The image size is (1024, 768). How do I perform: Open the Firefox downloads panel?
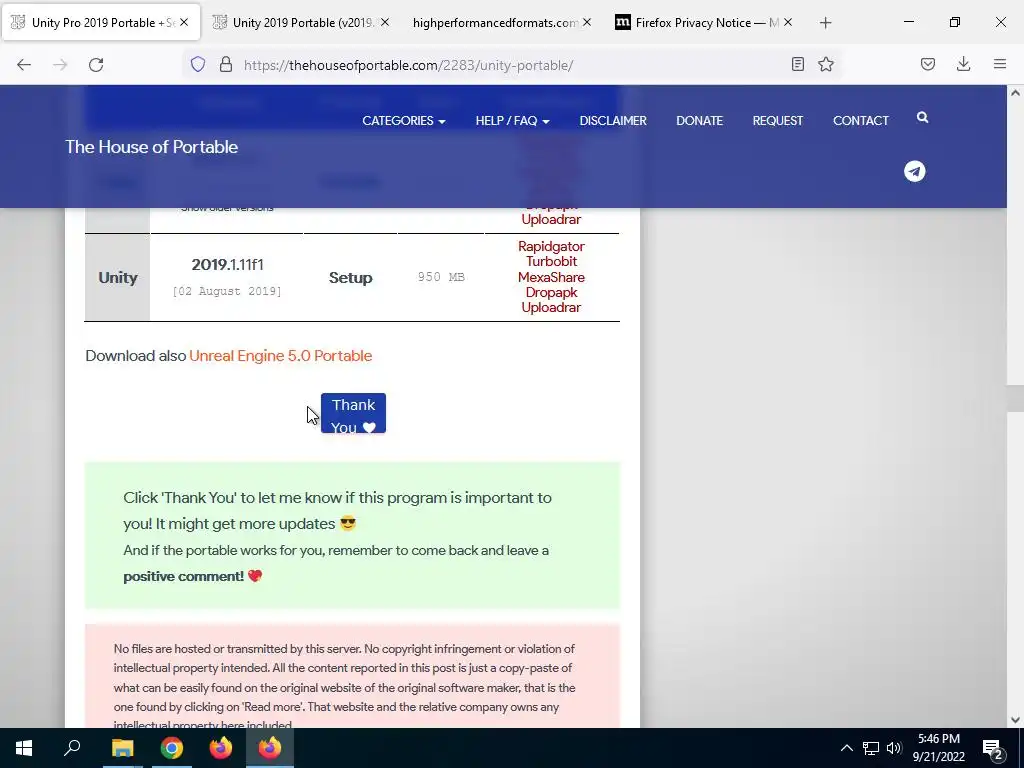(x=963, y=64)
